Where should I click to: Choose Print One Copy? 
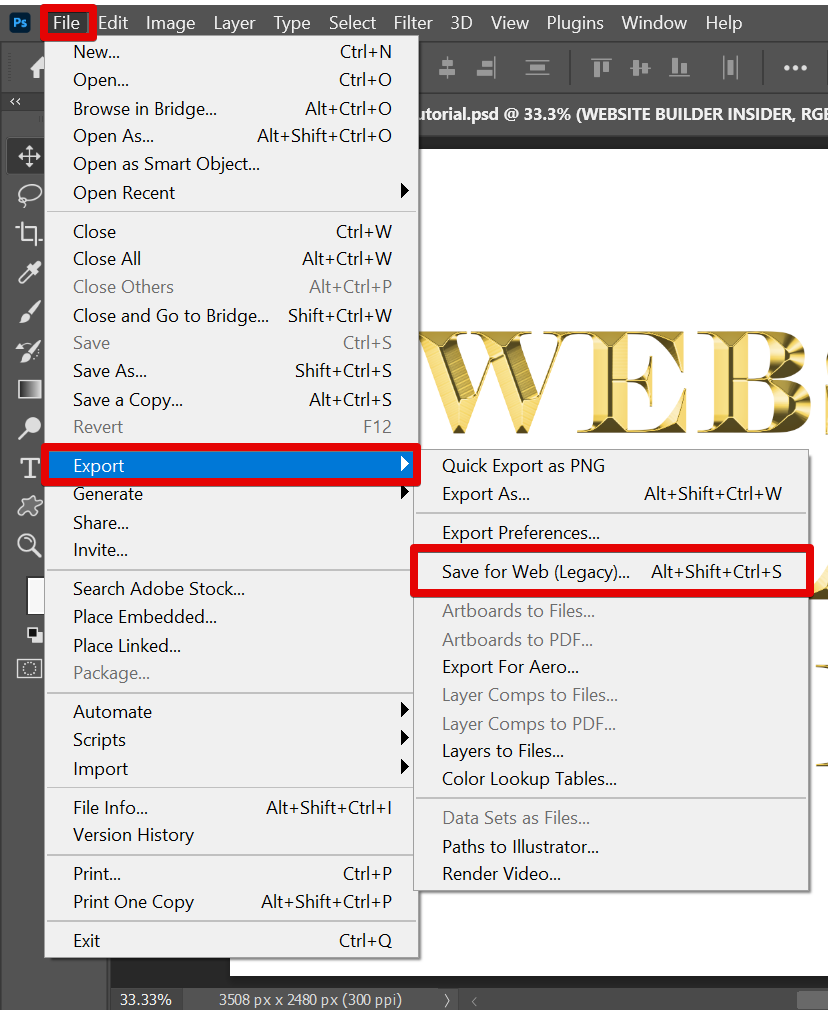(x=232, y=902)
